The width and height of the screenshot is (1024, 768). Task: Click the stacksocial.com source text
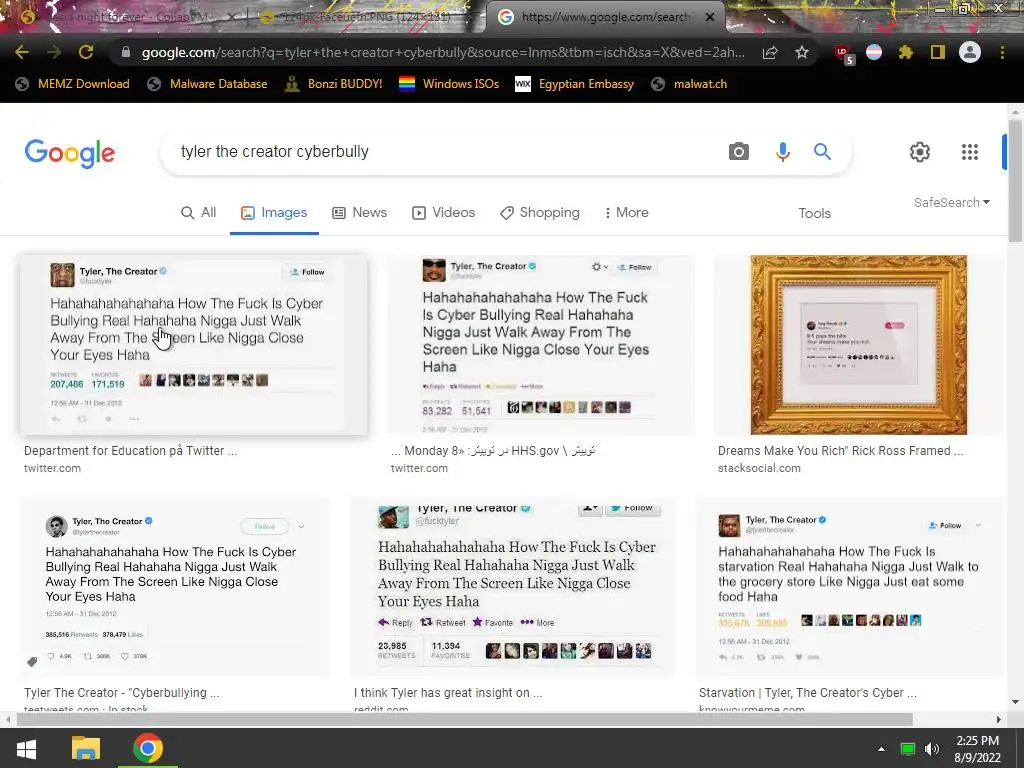pos(759,468)
